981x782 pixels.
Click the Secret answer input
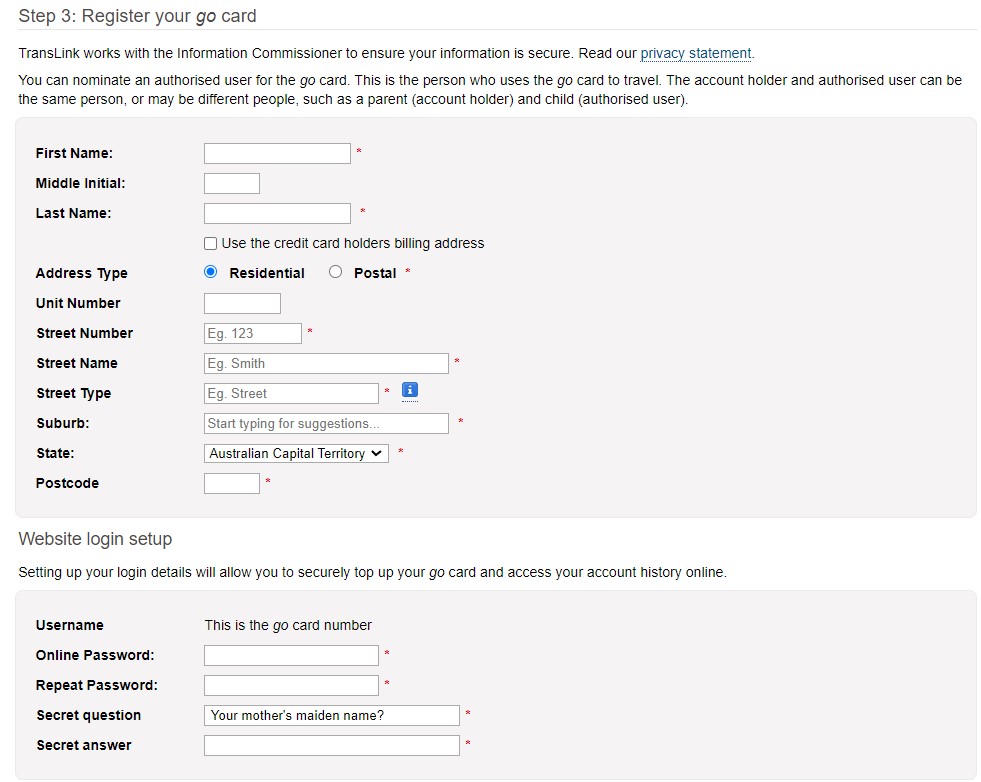tap(332, 746)
